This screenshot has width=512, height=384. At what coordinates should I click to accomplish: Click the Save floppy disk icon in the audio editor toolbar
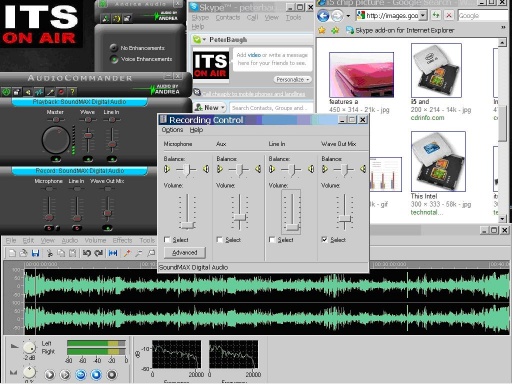[x=35, y=253]
